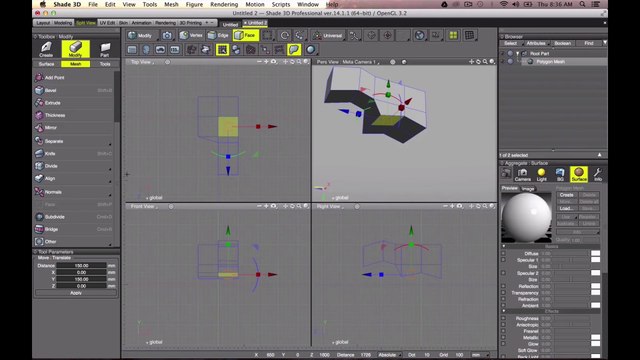Open the Scripts menu
640x360 pixels.
click(281, 4)
